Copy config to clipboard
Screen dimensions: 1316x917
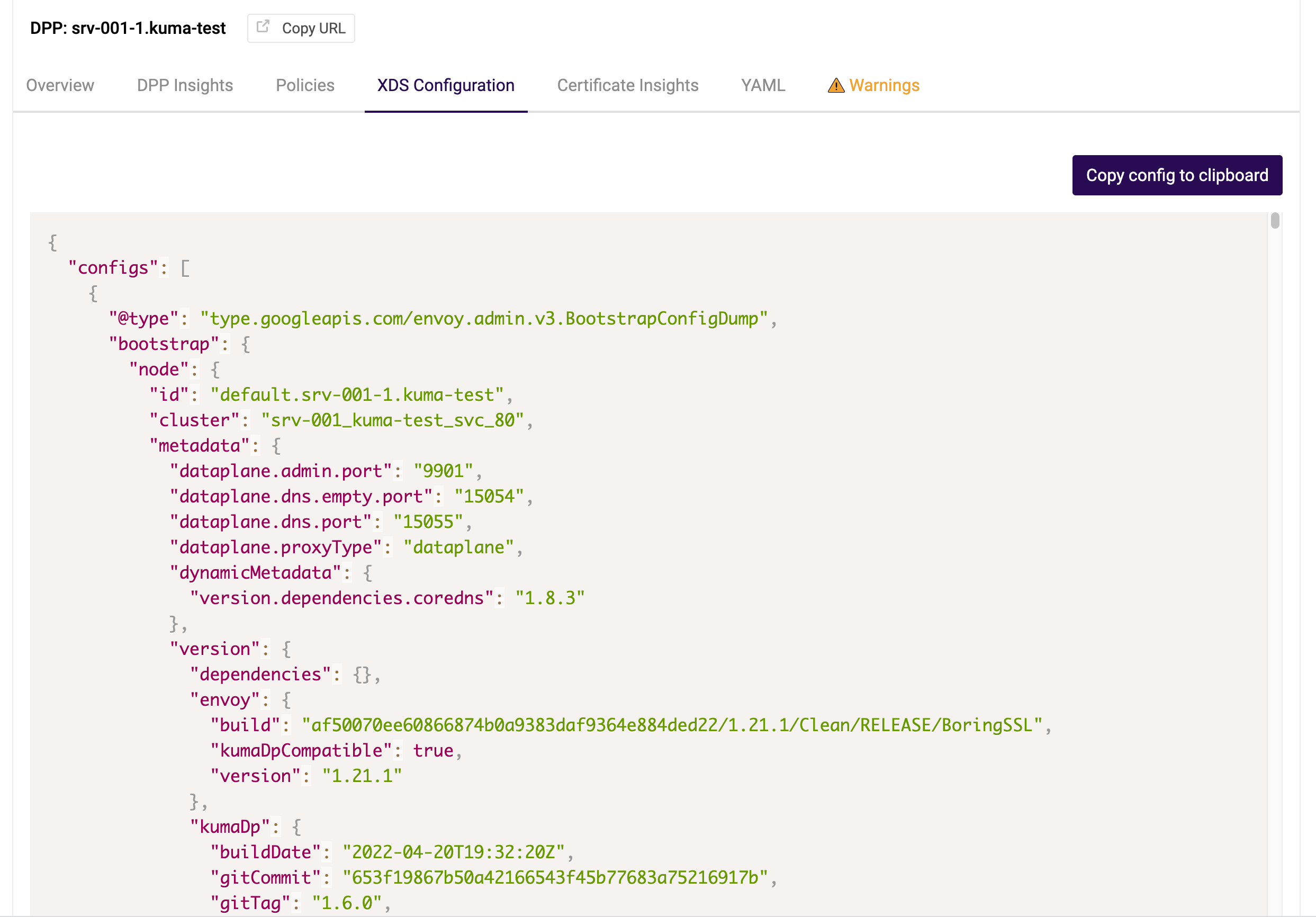[1177, 175]
